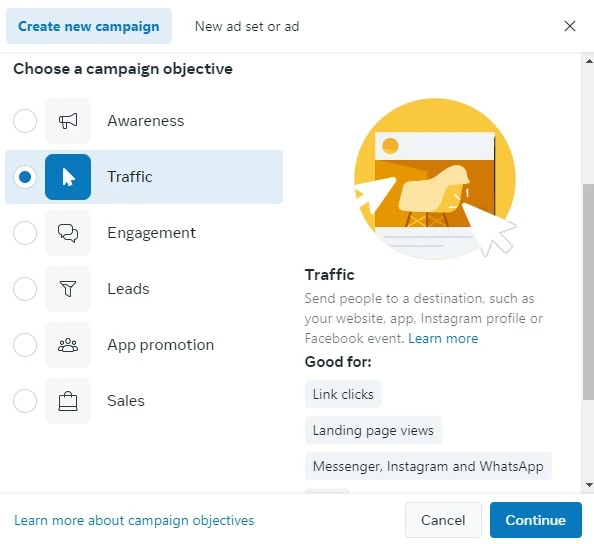This screenshot has height=544, width=594.
Task: Switch to Create new campaign tab
Action: 89,26
